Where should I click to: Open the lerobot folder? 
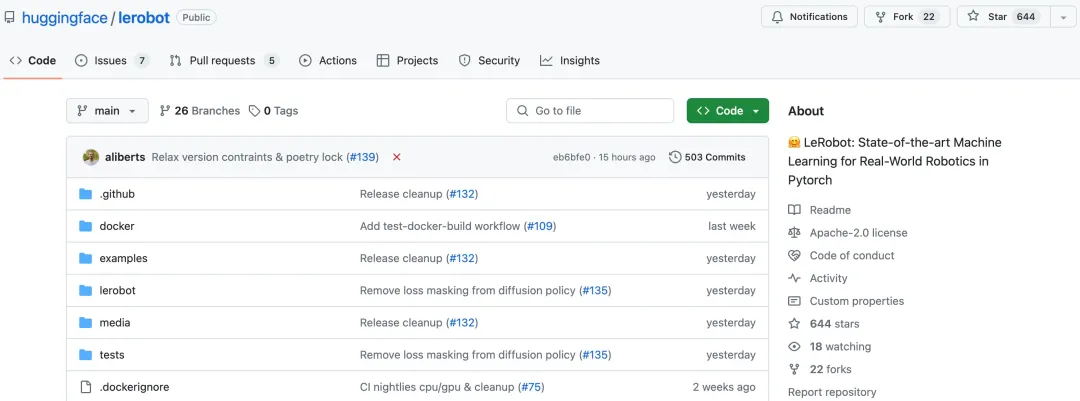click(118, 291)
